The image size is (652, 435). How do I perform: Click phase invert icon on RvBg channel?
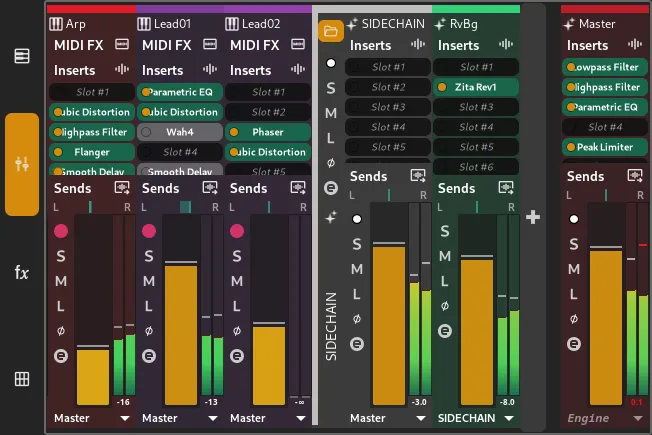pyautogui.click(x=445, y=306)
